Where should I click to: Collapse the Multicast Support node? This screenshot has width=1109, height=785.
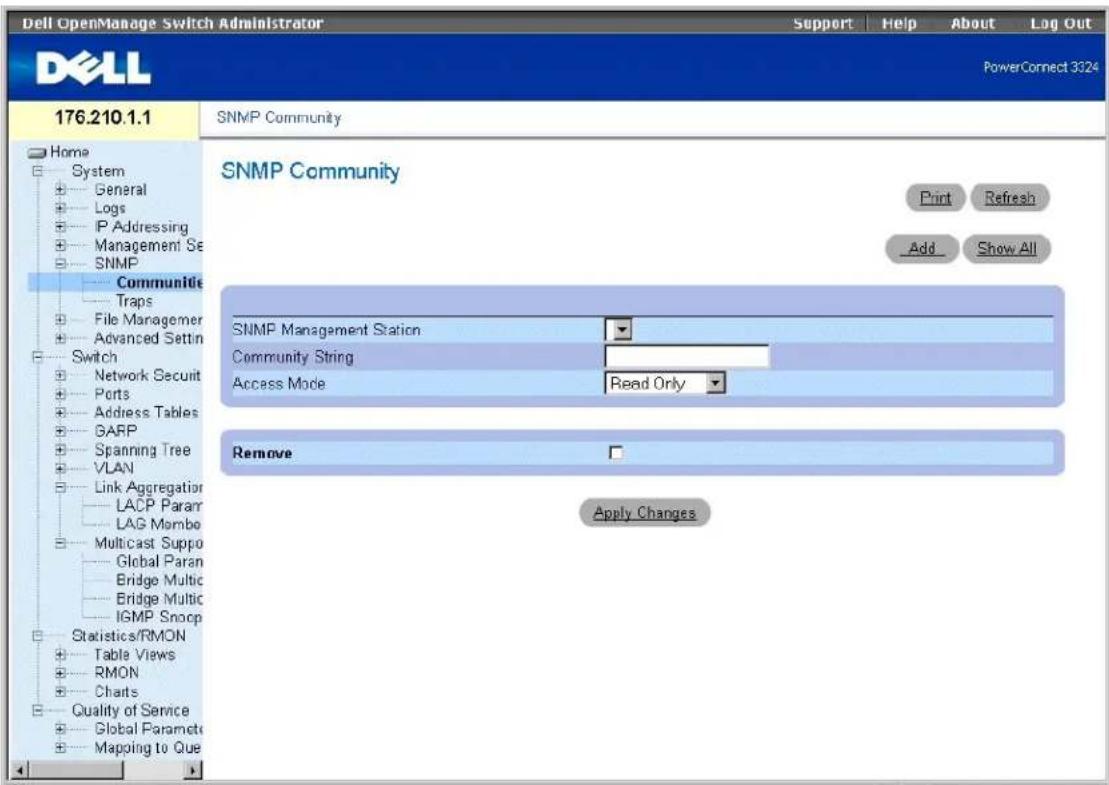coord(61,543)
